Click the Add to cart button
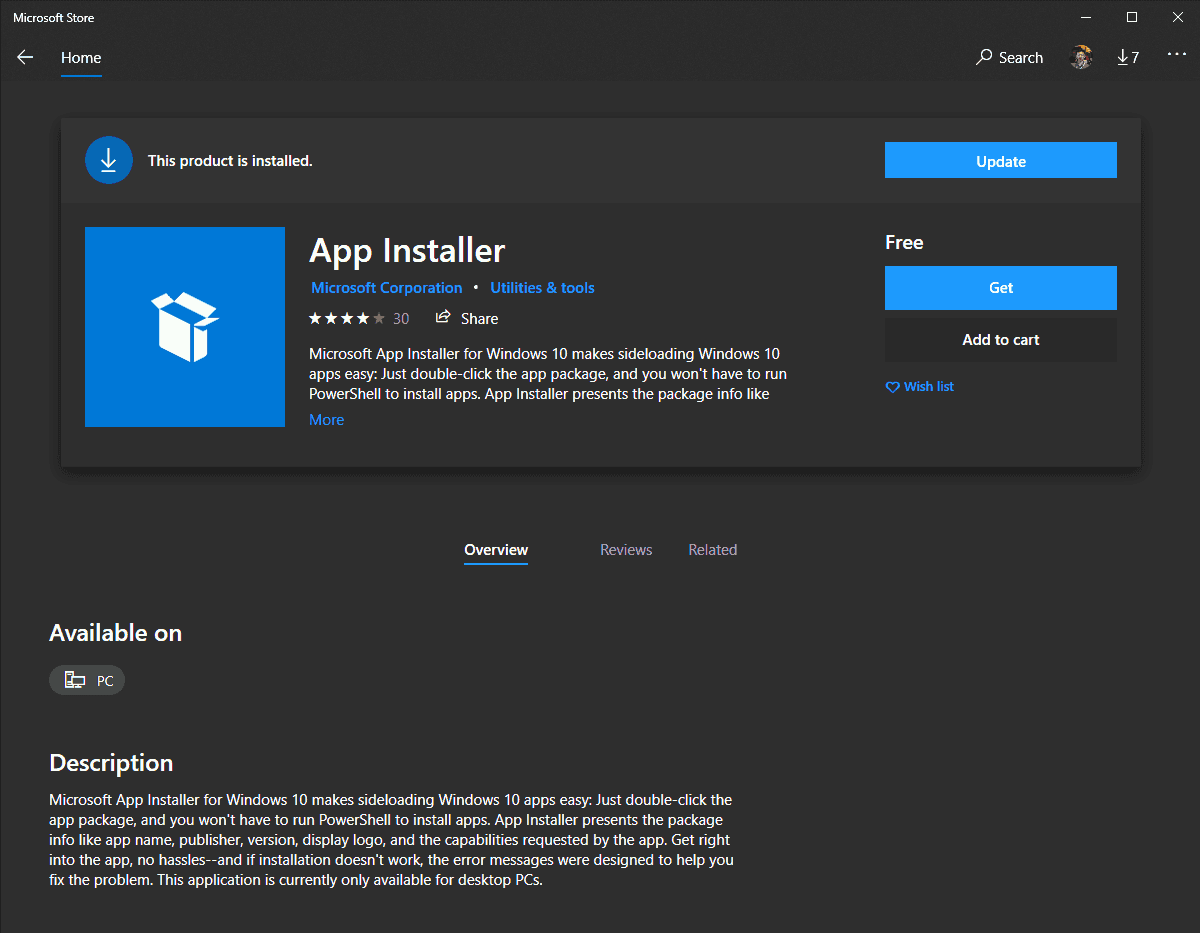1200x933 pixels. (x=1000, y=340)
